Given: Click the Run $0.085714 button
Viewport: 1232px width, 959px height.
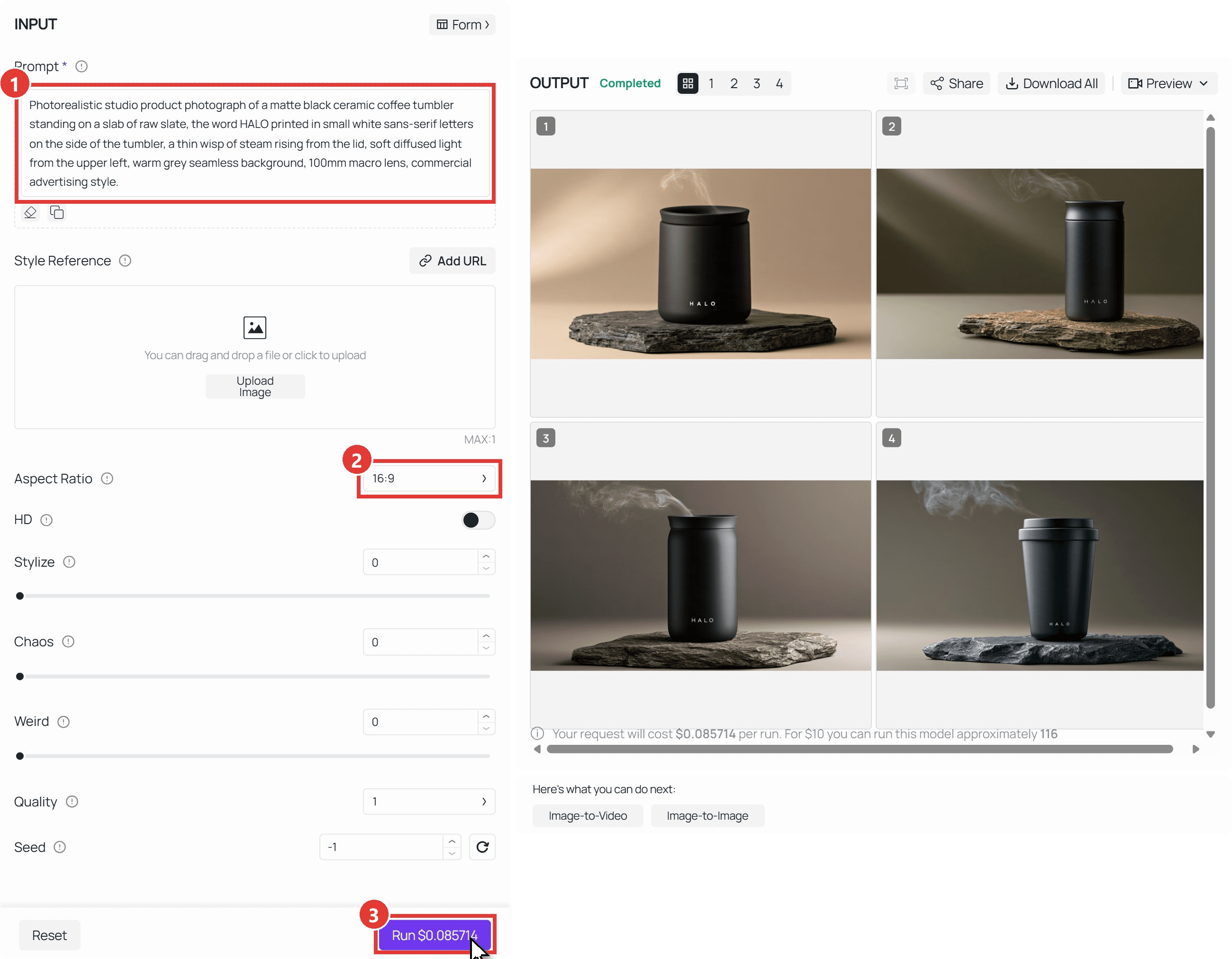Looking at the screenshot, I should pos(435,936).
